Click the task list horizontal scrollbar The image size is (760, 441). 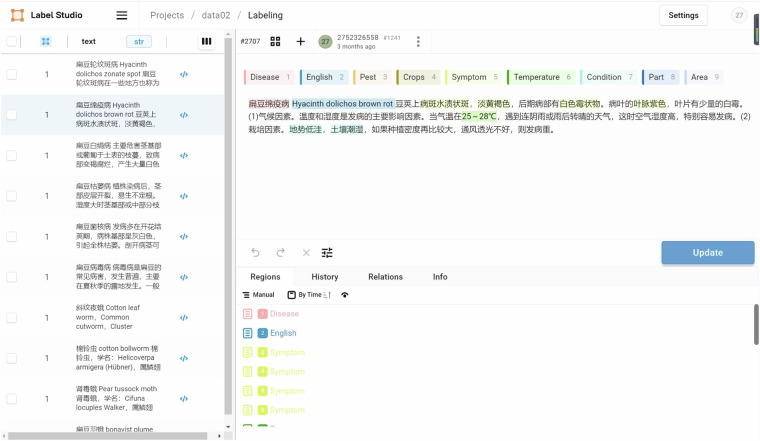point(108,436)
